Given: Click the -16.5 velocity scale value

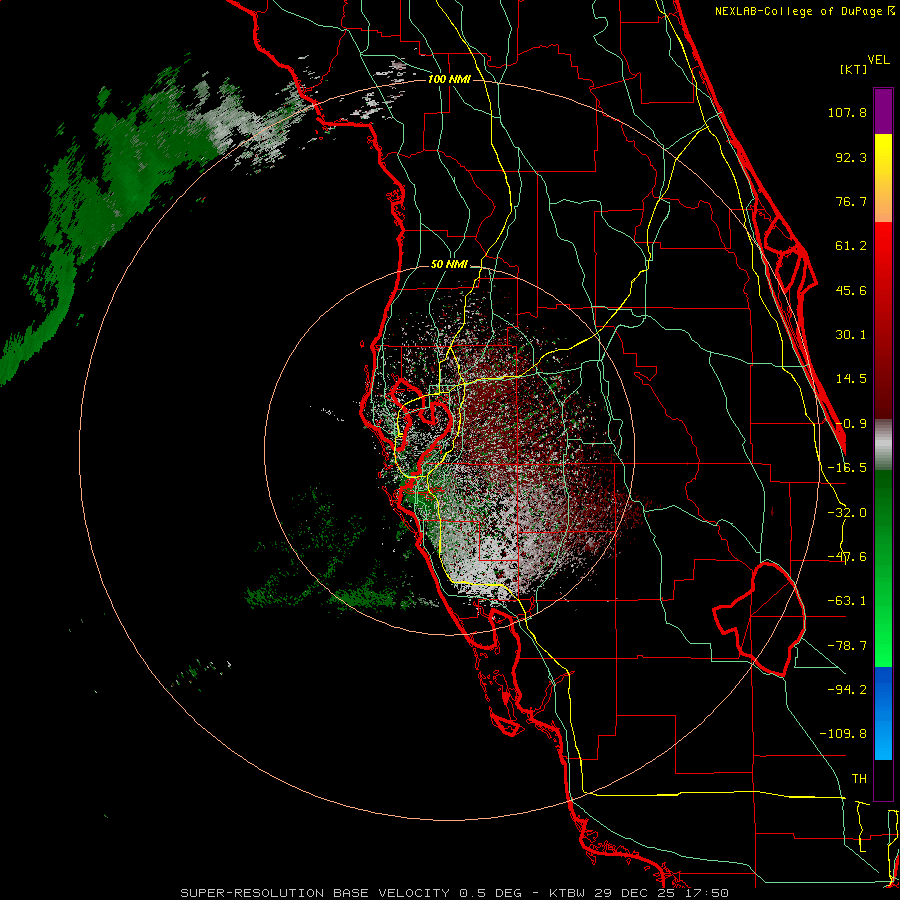Looking at the screenshot, I should (847, 468).
